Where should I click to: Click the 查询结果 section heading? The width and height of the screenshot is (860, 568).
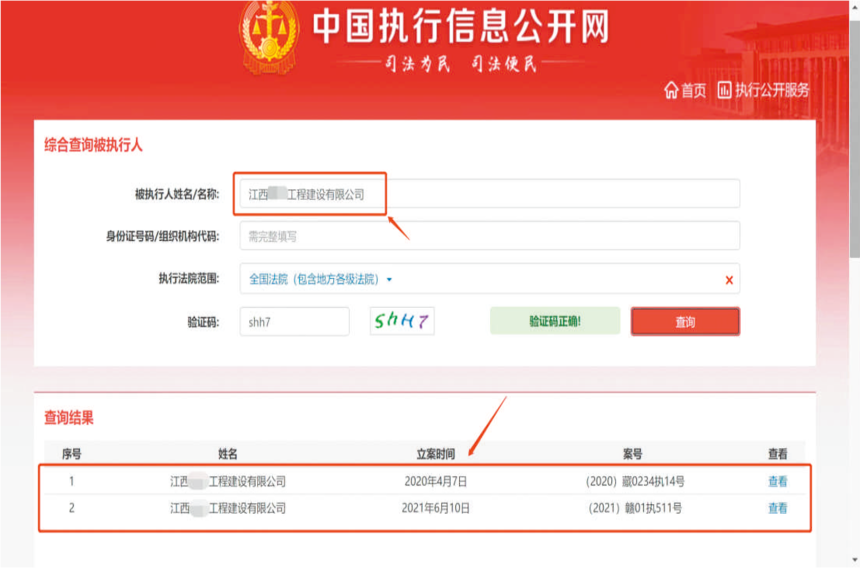pyautogui.click(x=69, y=418)
